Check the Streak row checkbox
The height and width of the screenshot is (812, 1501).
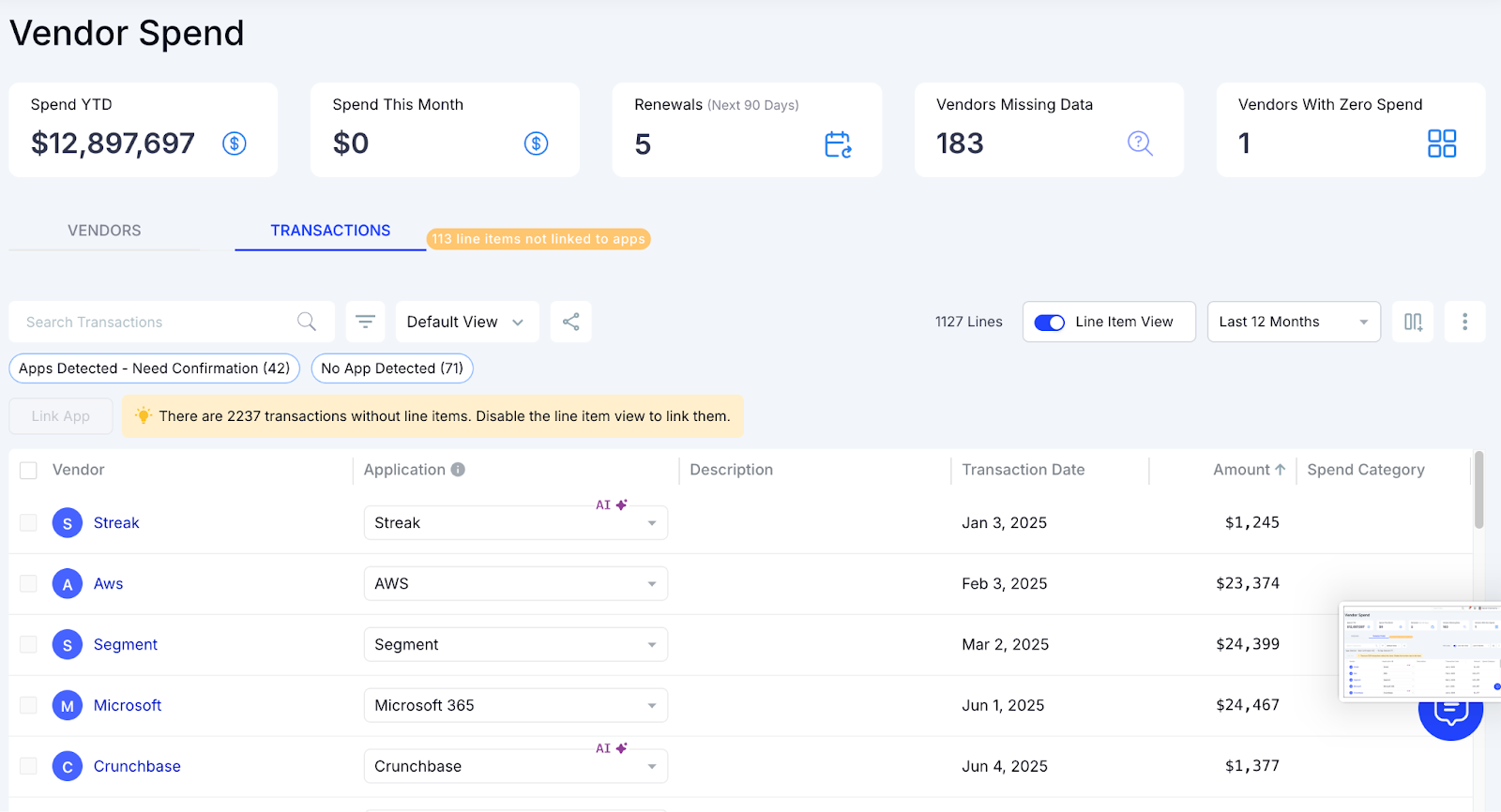pyautogui.click(x=29, y=523)
